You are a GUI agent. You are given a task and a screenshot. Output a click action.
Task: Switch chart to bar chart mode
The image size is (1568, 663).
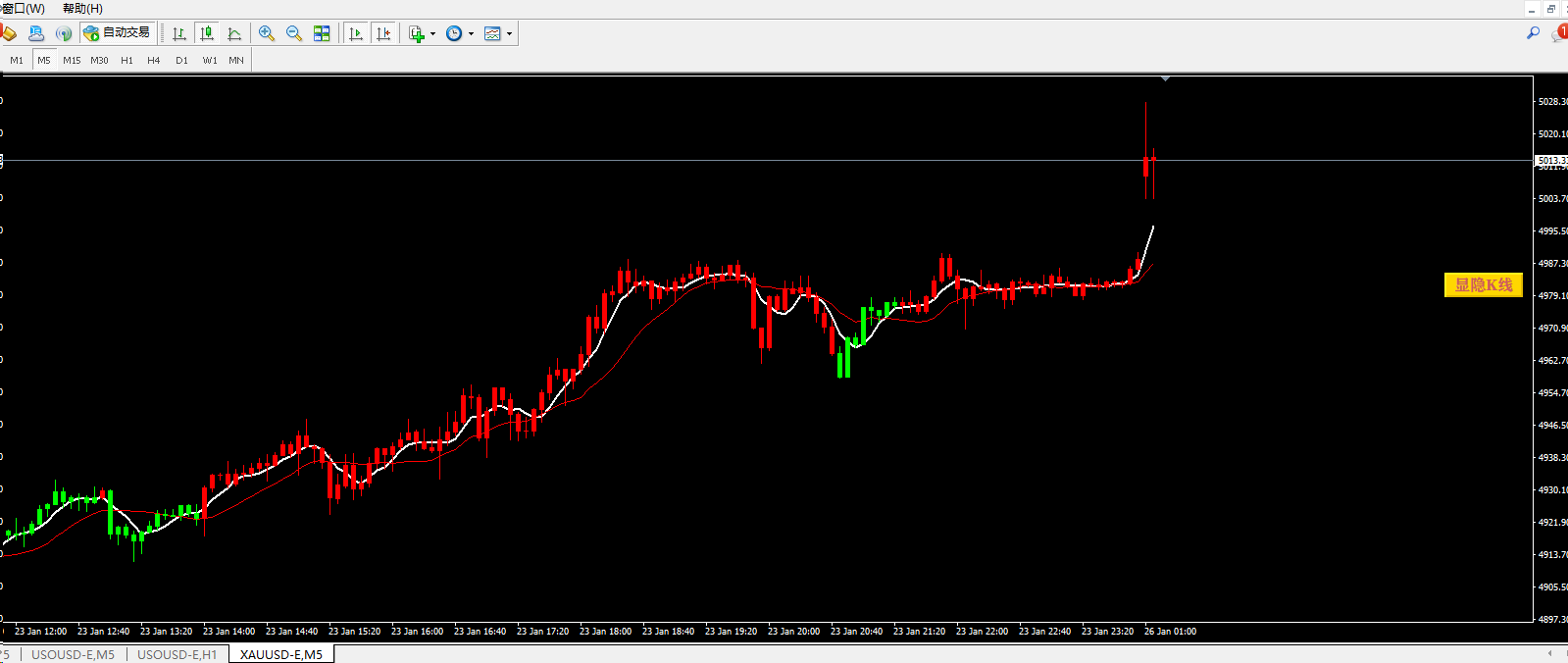(179, 33)
